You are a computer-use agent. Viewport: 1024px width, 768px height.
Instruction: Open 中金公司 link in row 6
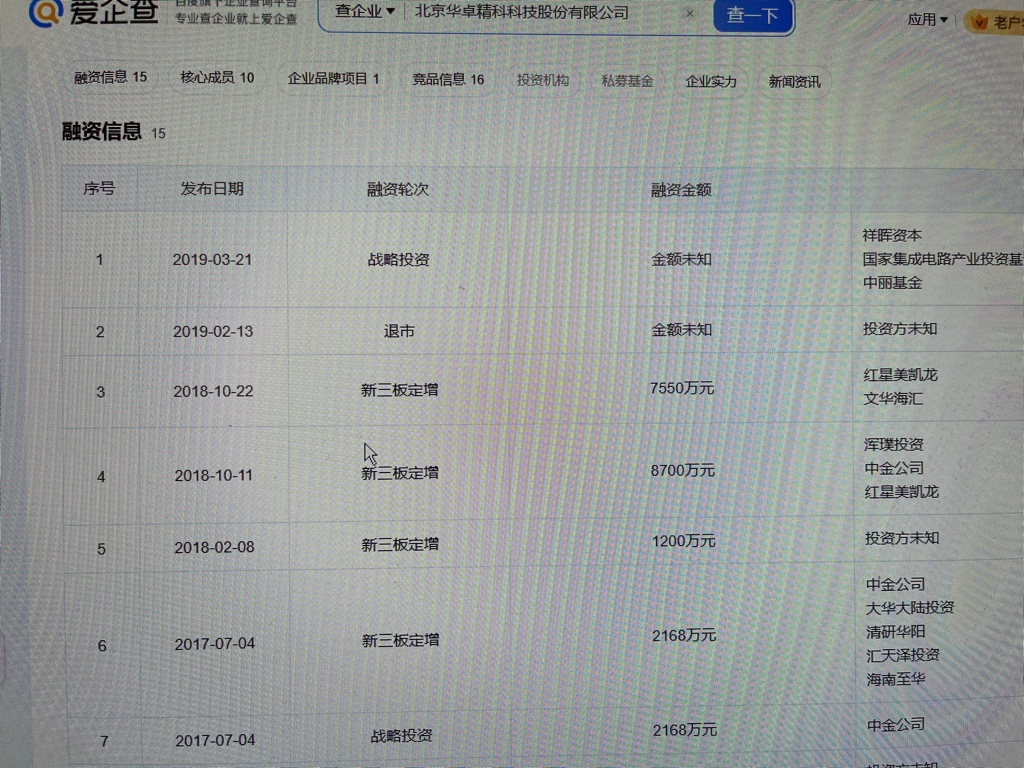[895, 584]
